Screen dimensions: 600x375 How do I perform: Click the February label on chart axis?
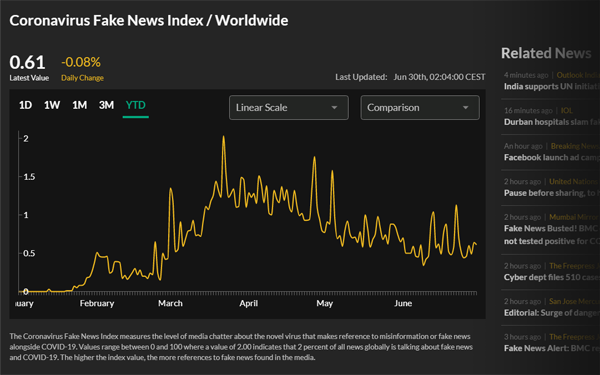point(97,303)
